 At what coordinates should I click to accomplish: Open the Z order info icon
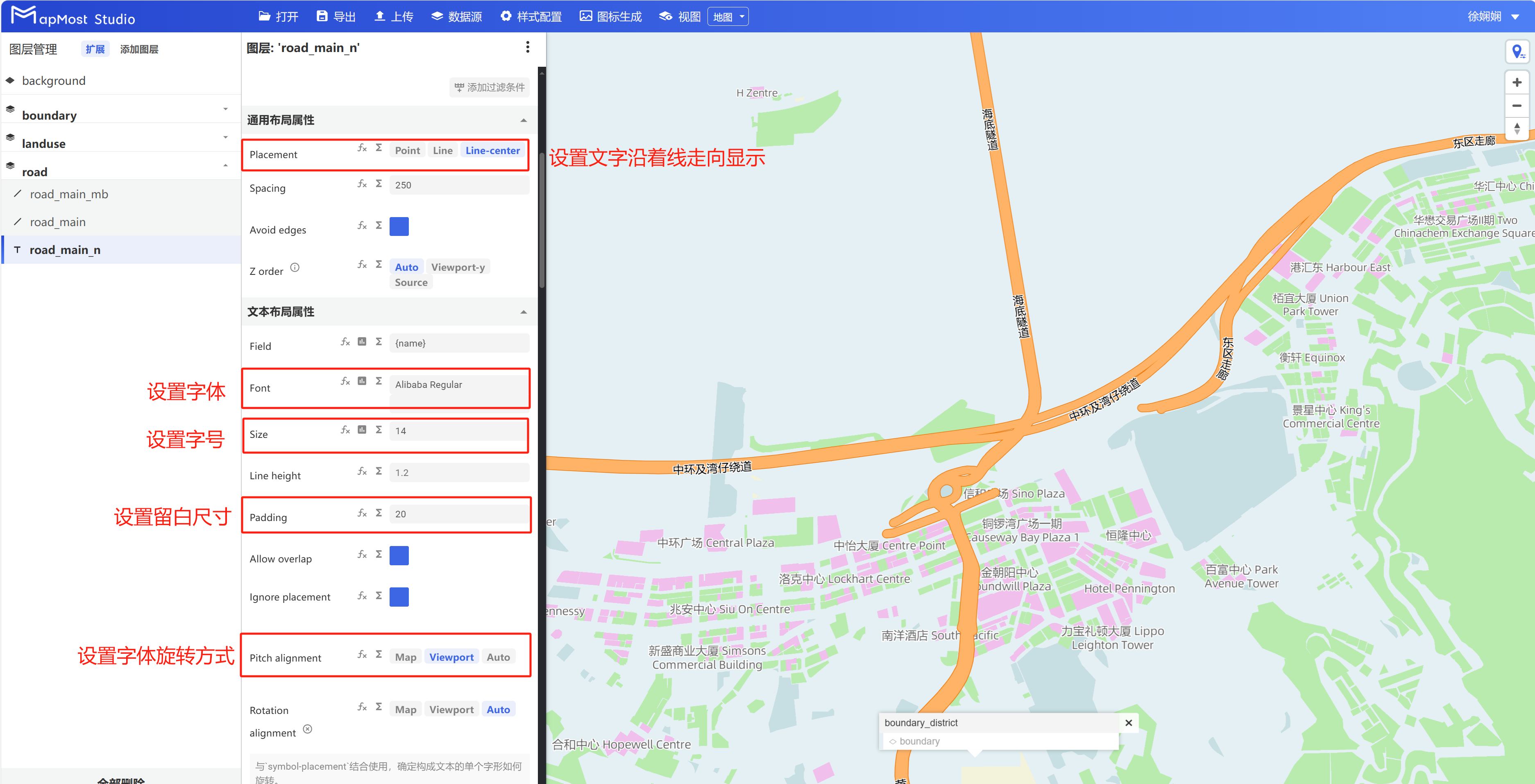click(295, 267)
